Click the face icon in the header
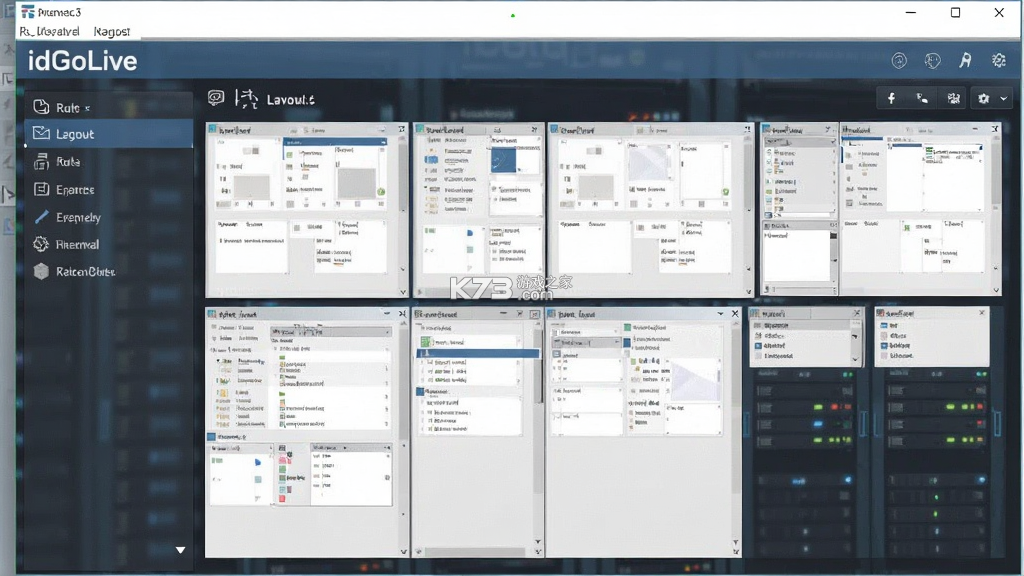 (933, 61)
